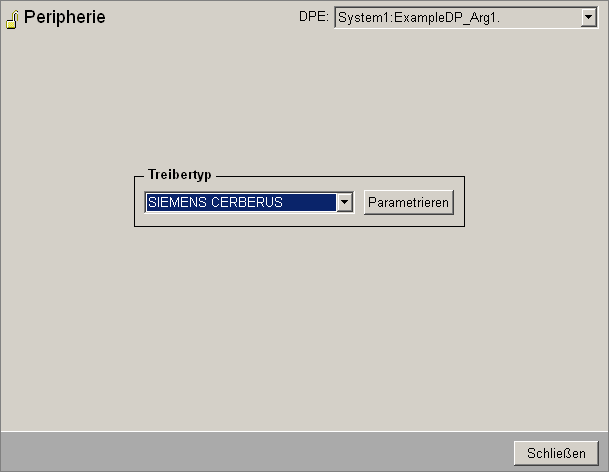
Task: Click the Peripherie heading text
Action: [64, 17]
